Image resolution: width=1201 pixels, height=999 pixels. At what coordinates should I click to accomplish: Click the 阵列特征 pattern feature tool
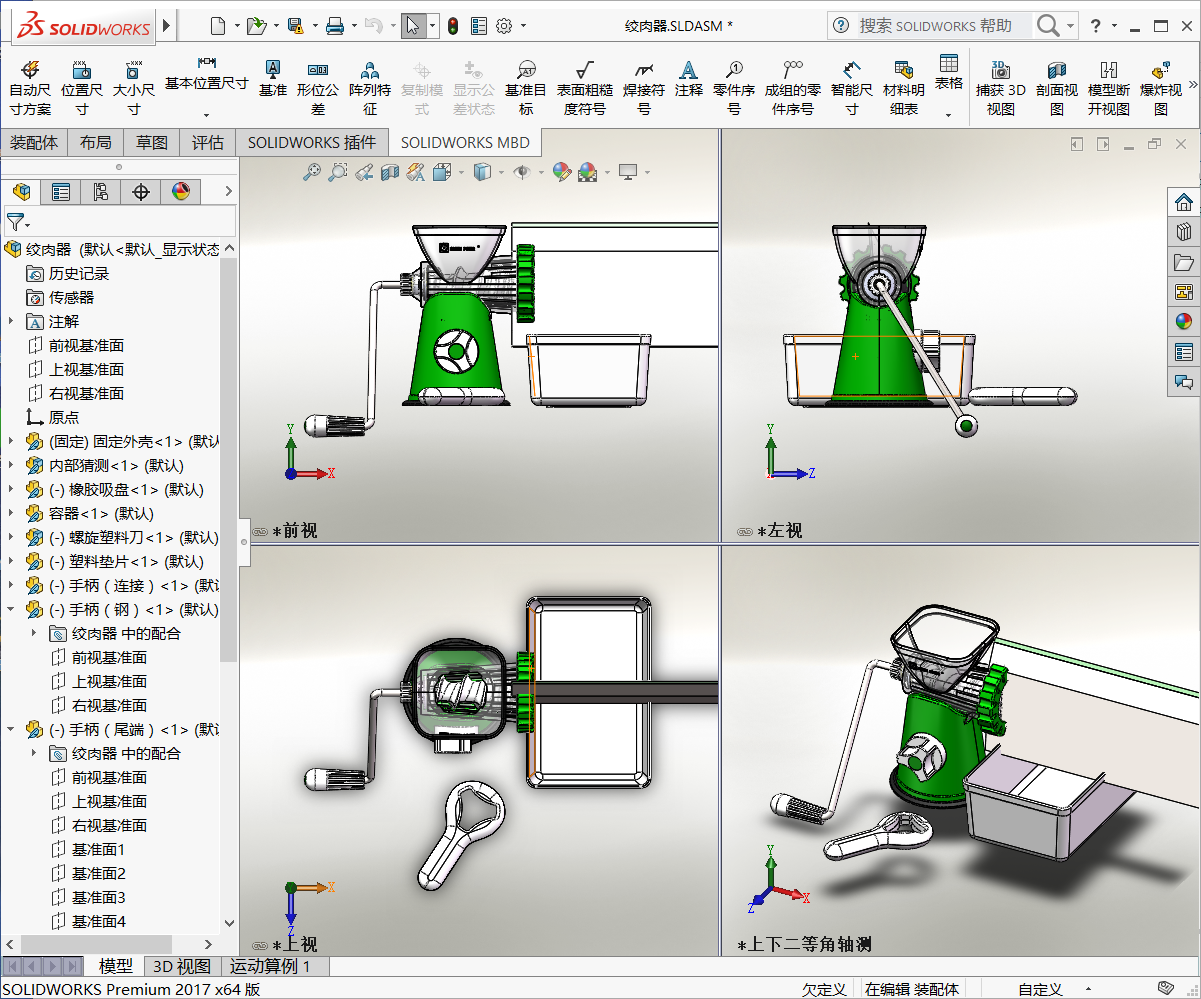(370, 87)
